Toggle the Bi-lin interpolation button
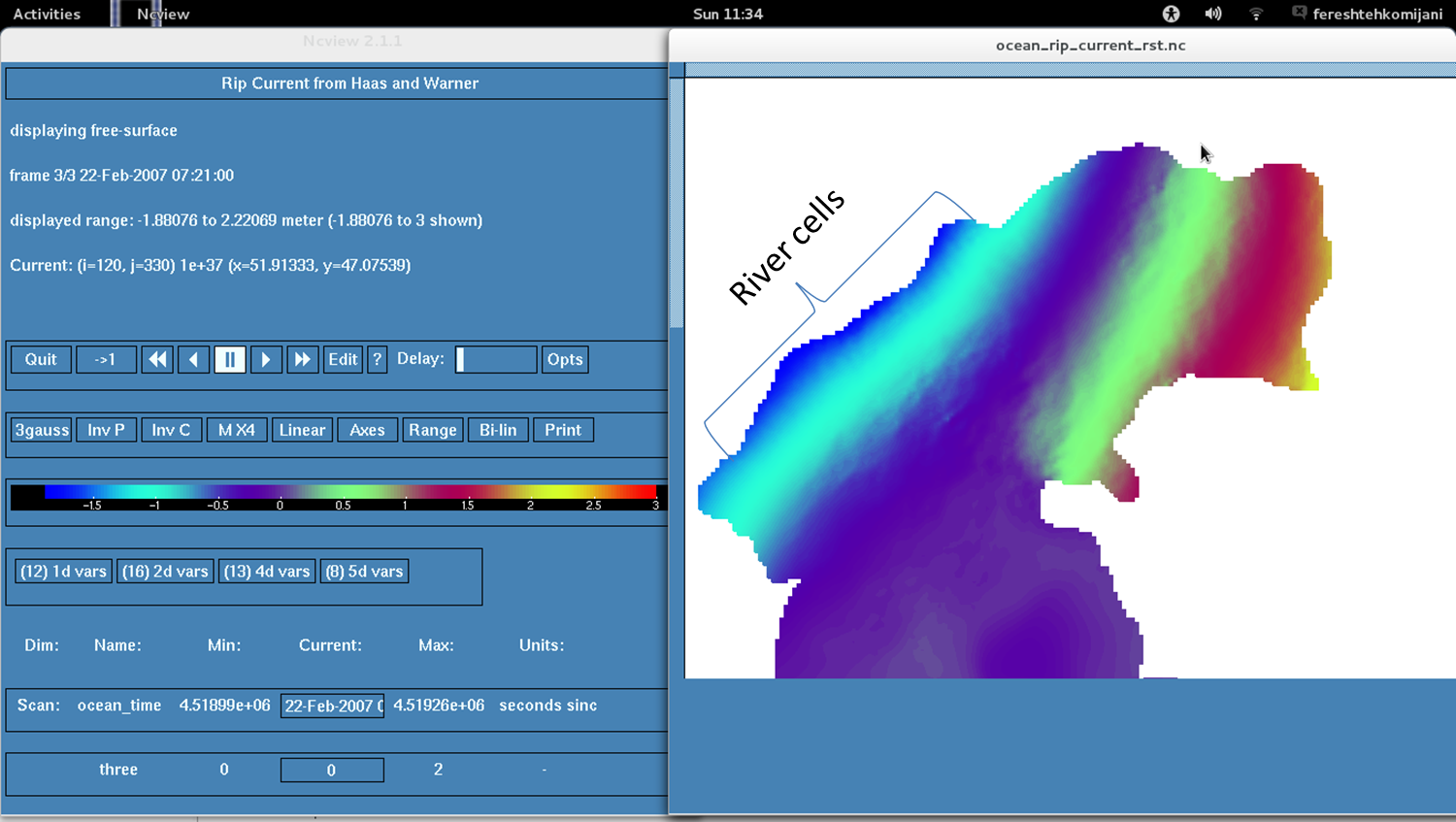This screenshot has height=822, width=1456. 498,430
